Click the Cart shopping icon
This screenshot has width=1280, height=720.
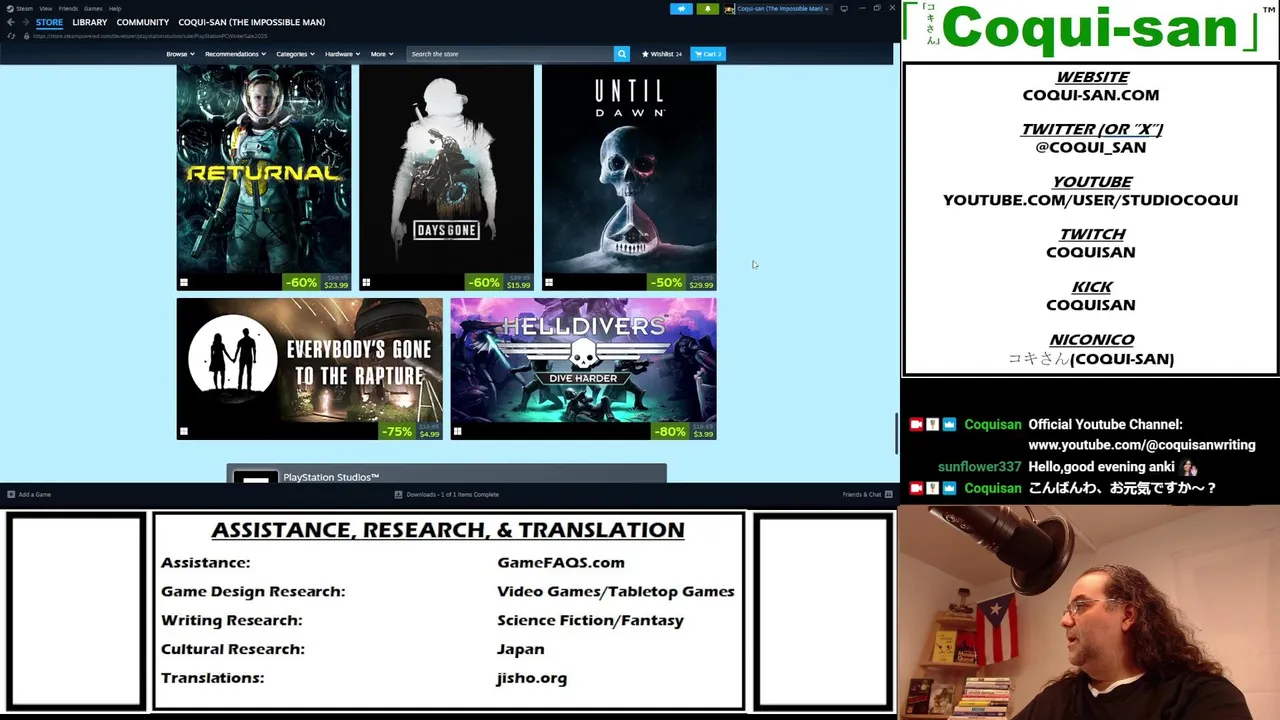click(x=699, y=54)
